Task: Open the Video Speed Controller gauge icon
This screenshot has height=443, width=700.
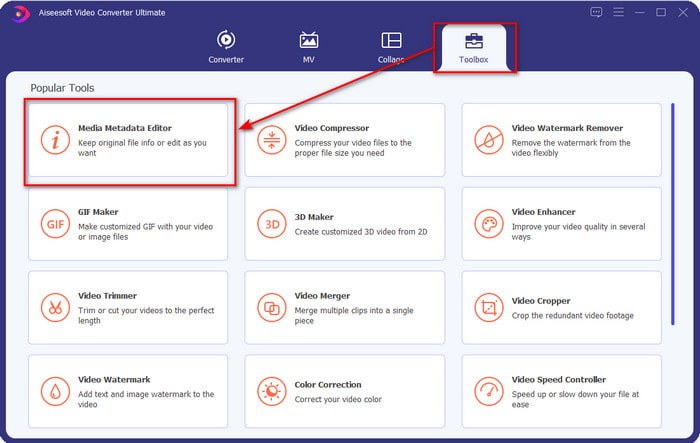Action: 488,391
